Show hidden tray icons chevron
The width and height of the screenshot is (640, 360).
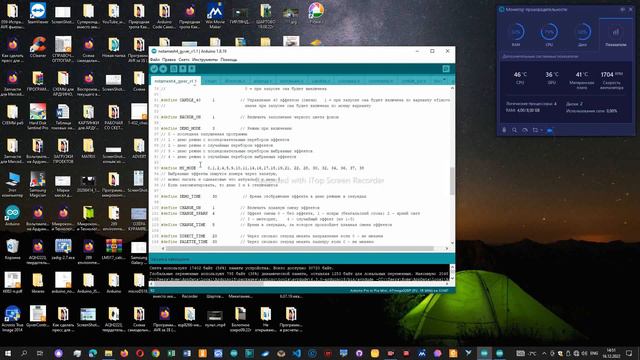[544, 353]
